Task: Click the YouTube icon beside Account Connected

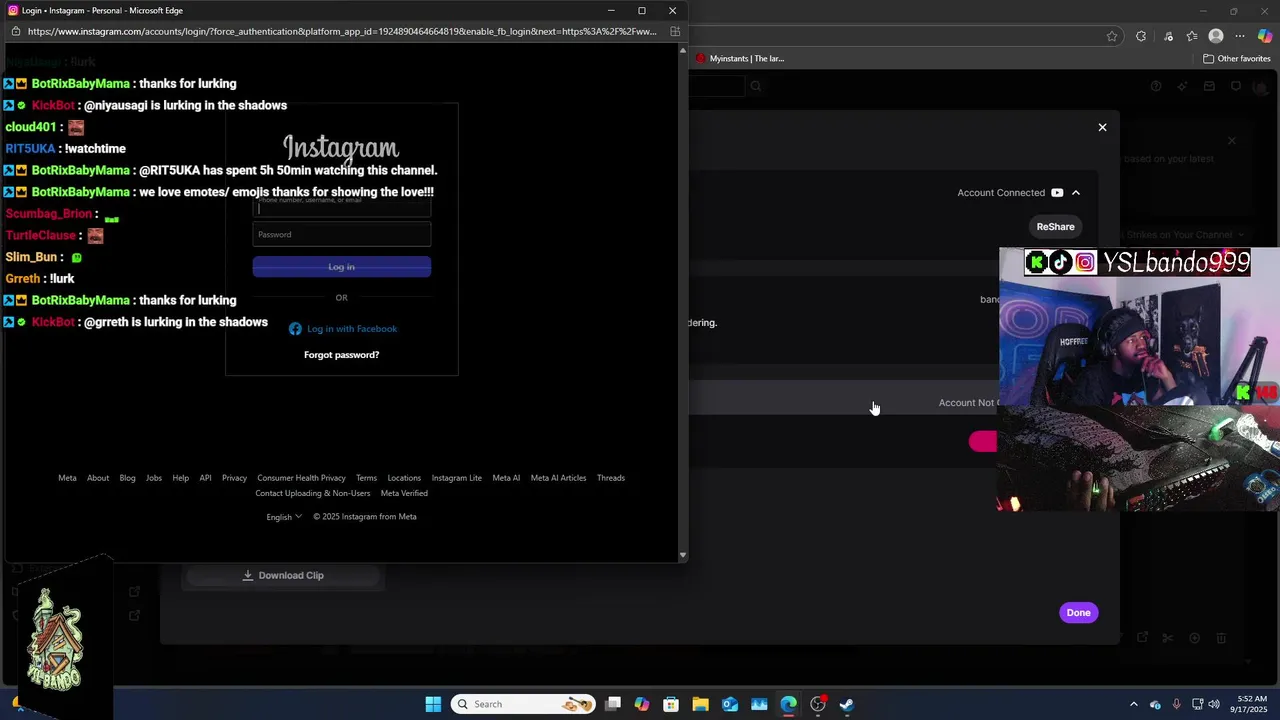Action: 1057,193
